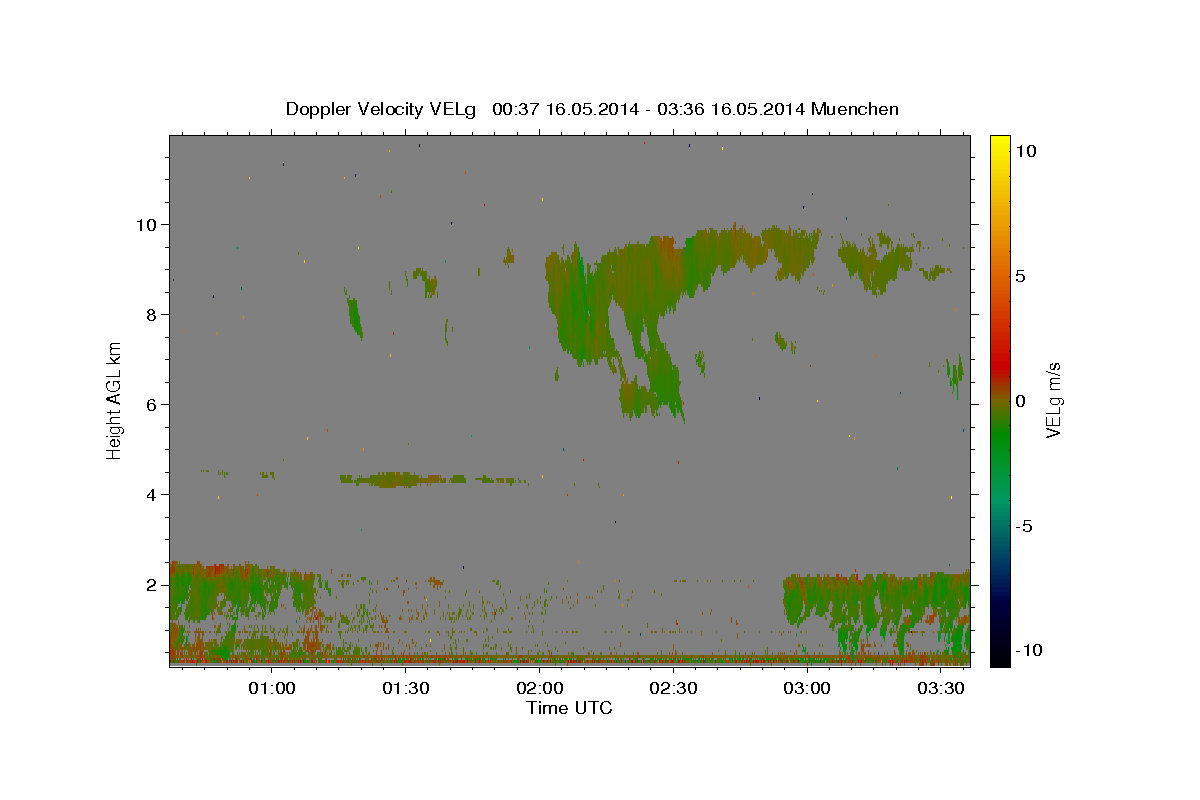Click the 'Time UTC' axis title

[569, 708]
